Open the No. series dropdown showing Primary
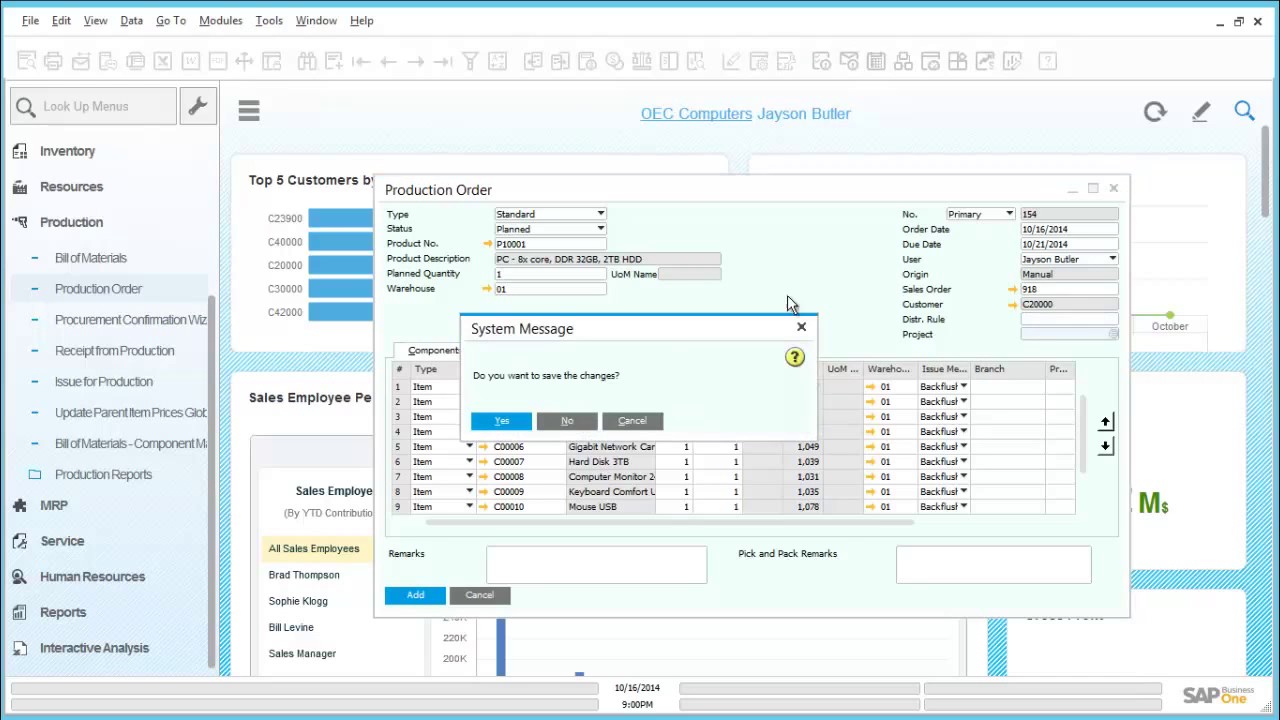Screen dimensions: 1280x720 (1009, 214)
